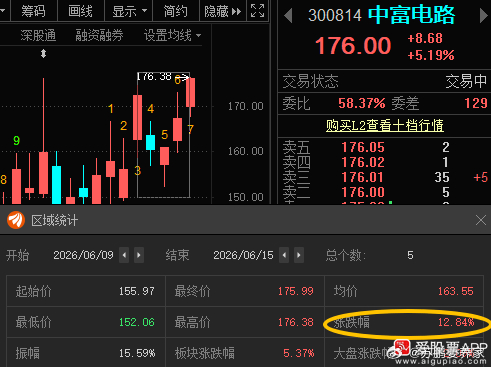Click the 购买L2查看十档行情 link

(x=385, y=126)
